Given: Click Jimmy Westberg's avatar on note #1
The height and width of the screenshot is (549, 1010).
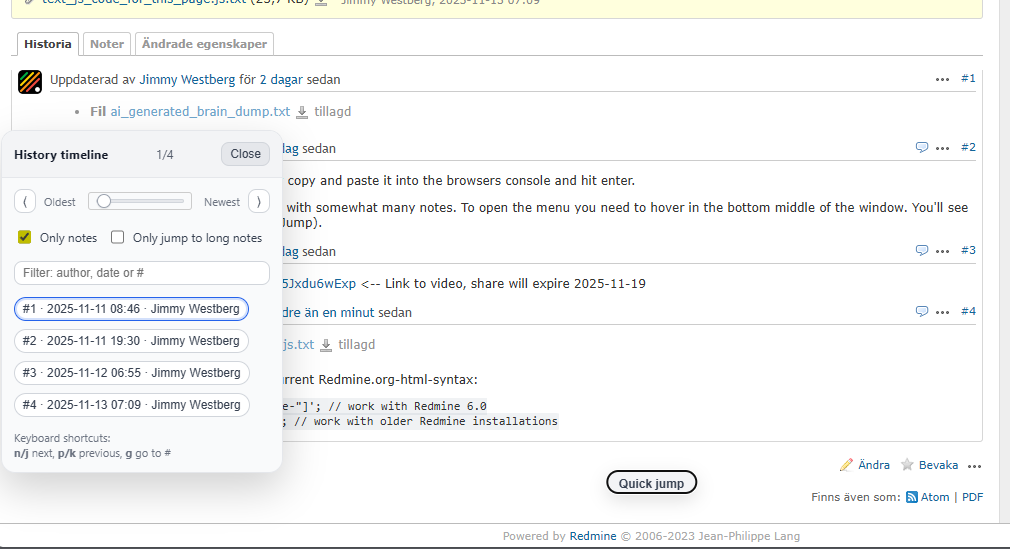Looking at the screenshot, I should (30, 81).
